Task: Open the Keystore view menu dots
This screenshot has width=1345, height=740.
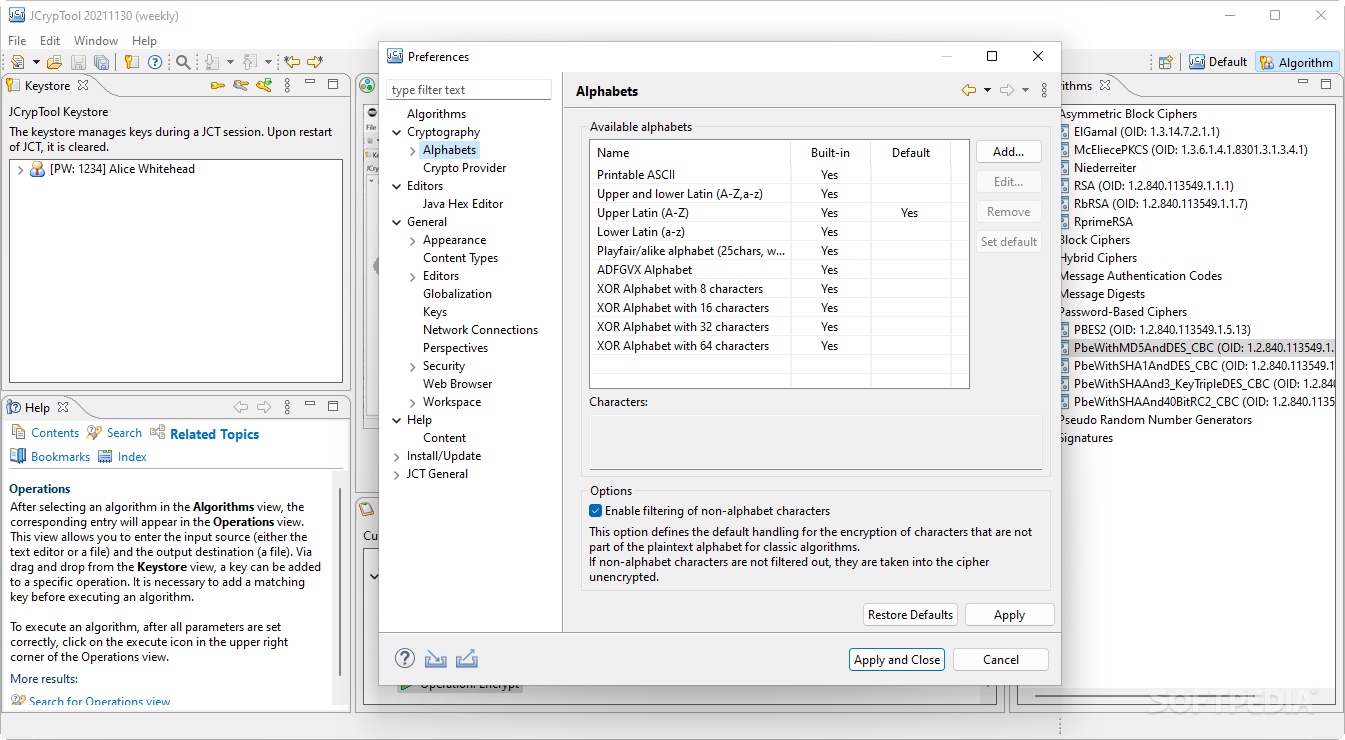Action: pyautogui.click(x=287, y=85)
